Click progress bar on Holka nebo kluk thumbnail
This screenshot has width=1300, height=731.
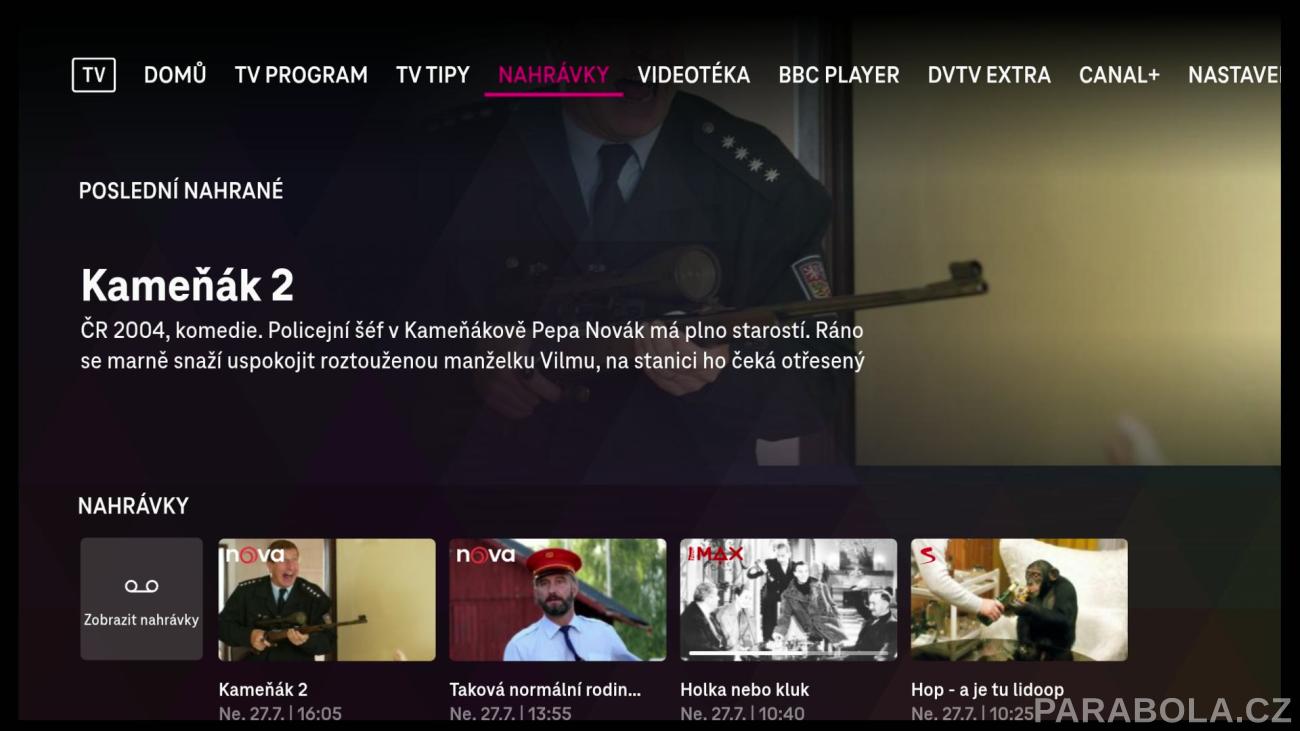tap(788, 652)
